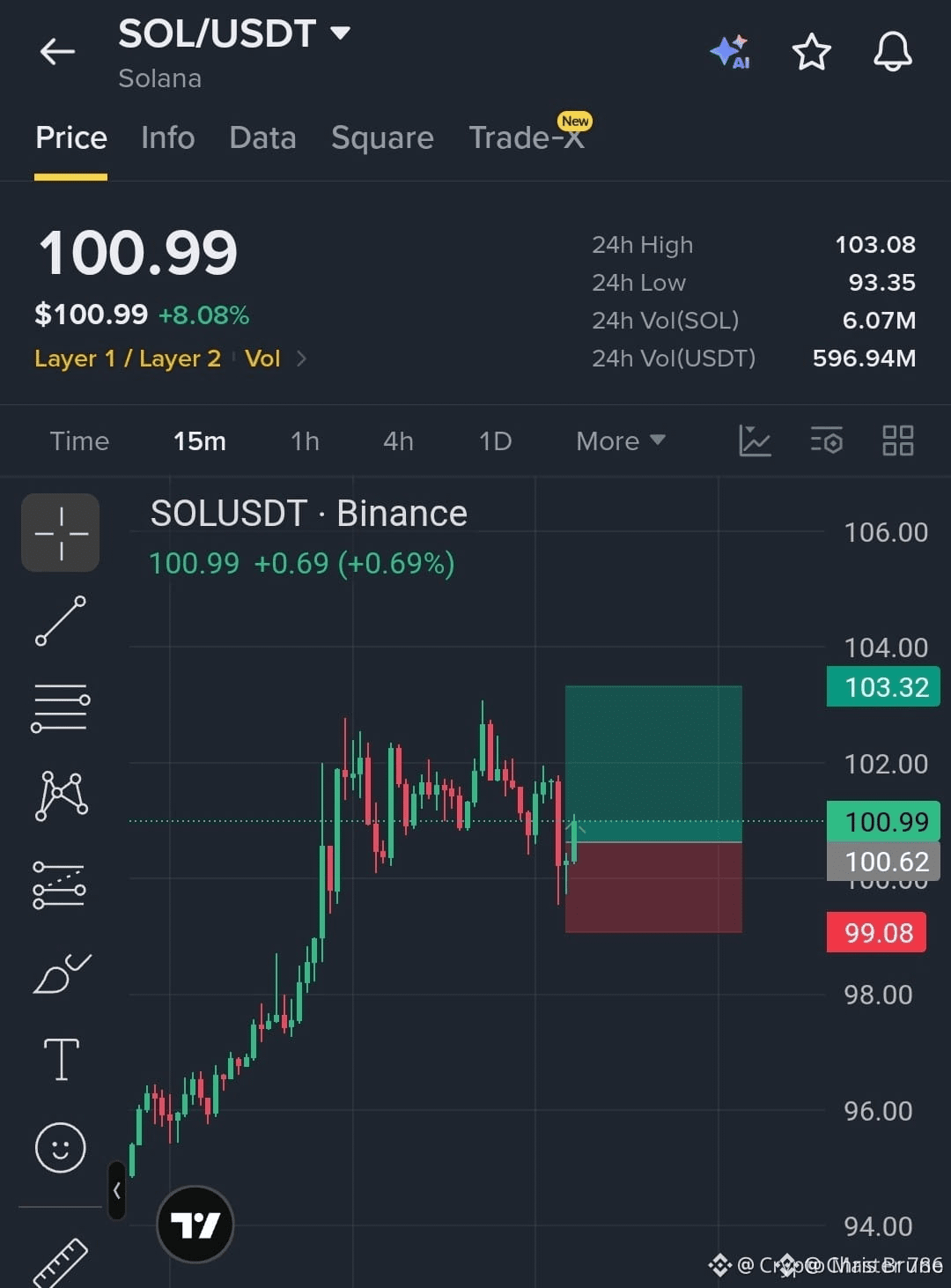
Task: Tap the TradingView logo button
Action: (195, 1225)
